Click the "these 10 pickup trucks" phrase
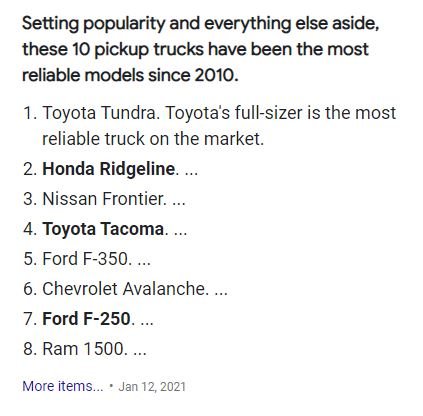This screenshot has width=423, height=416. pos(113,50)
